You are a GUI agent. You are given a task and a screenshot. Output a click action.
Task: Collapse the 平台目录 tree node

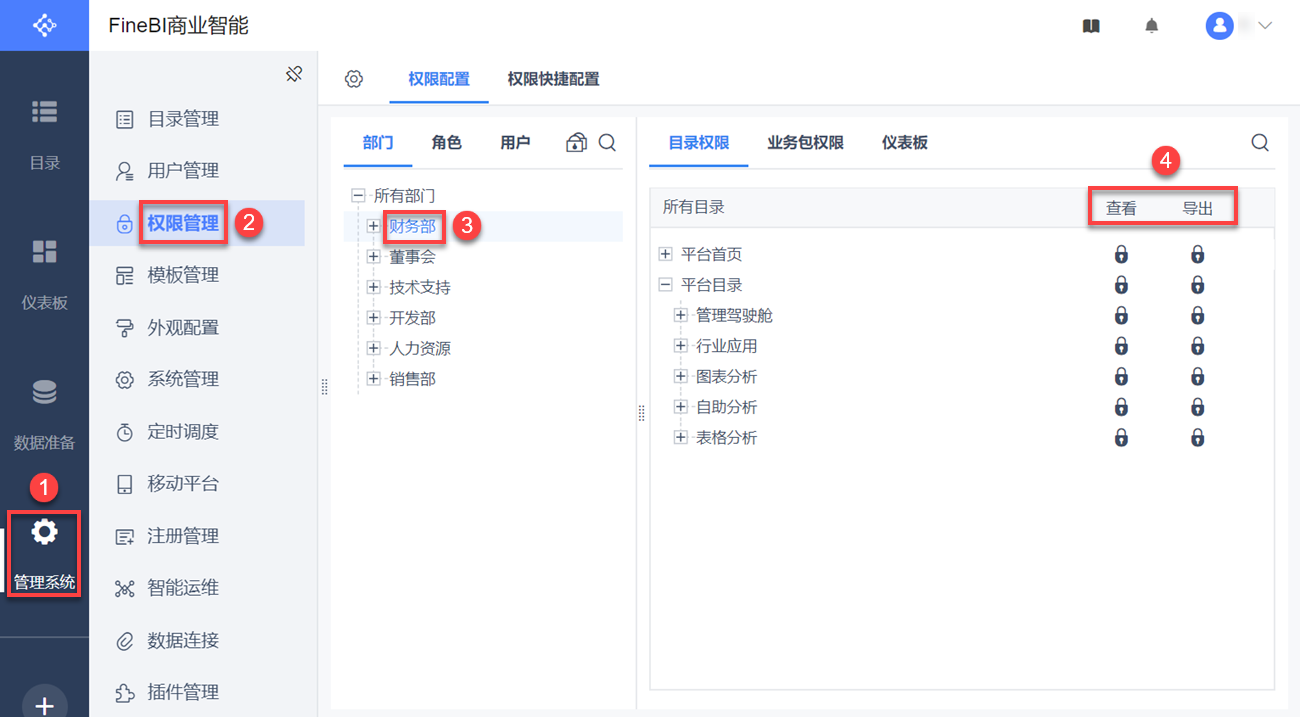666,285
